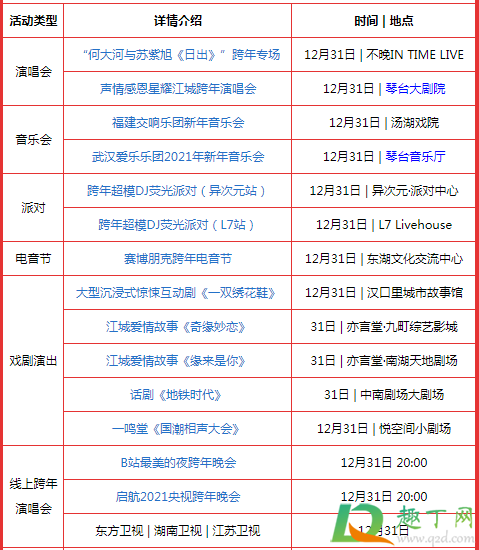
Task: Click the 琴台音乐厅 venue link
Action: 415,156
